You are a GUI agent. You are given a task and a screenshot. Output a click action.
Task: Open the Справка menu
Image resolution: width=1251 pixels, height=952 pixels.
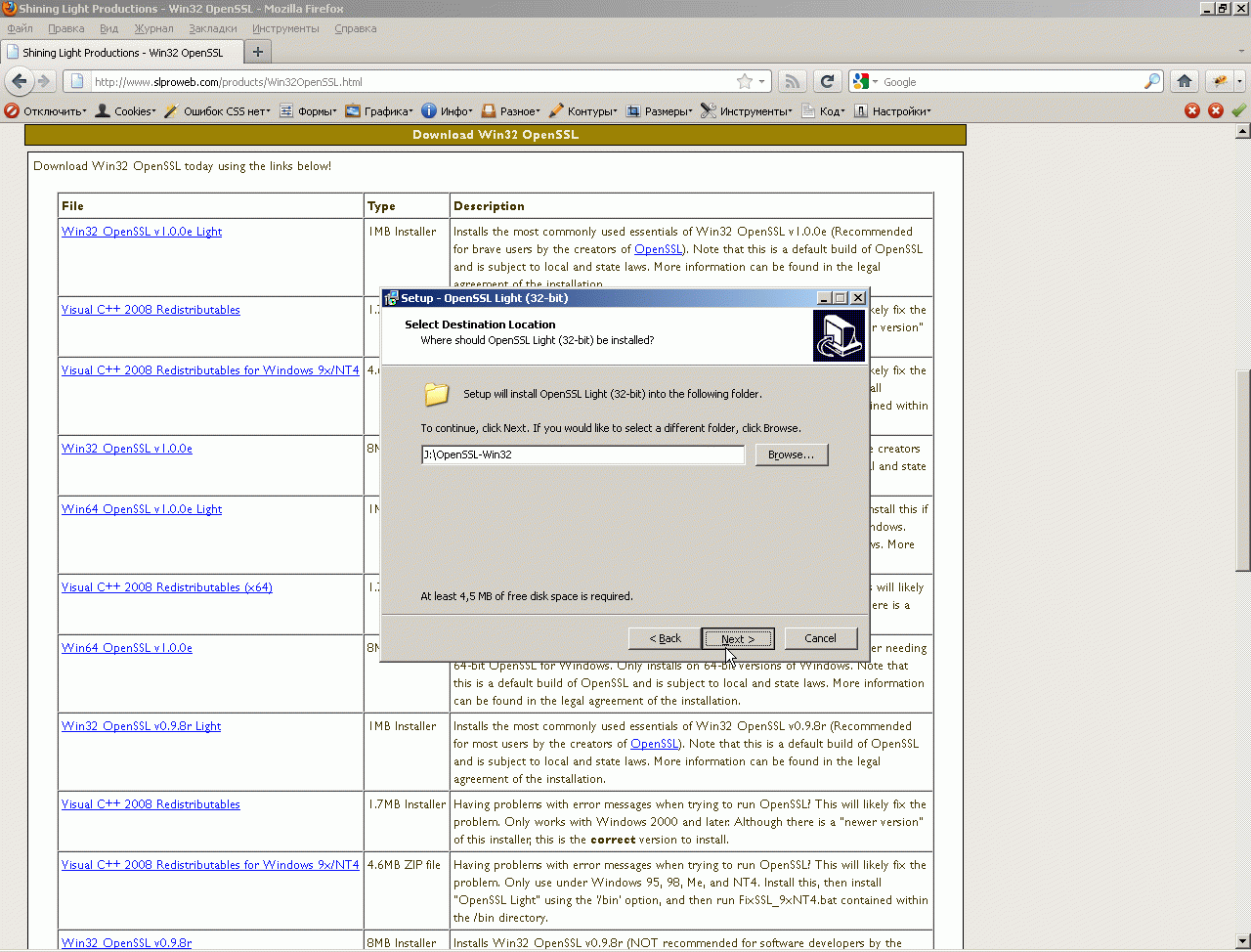click(x=356, y=28)
